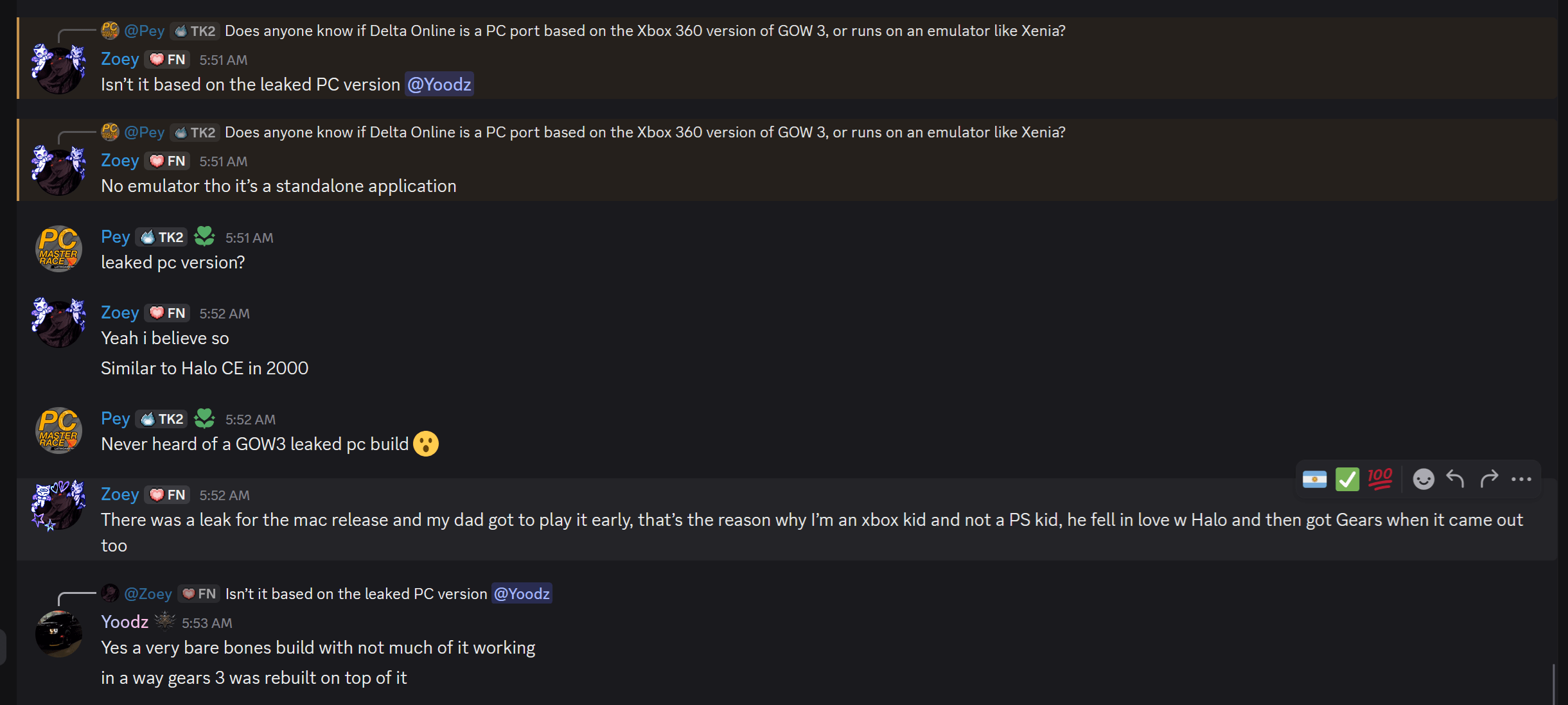This screenshot has height=705, width=1568.
Task: Click the @Zoey mention above Yoodz's message
Action: click(x=148, y=593)
